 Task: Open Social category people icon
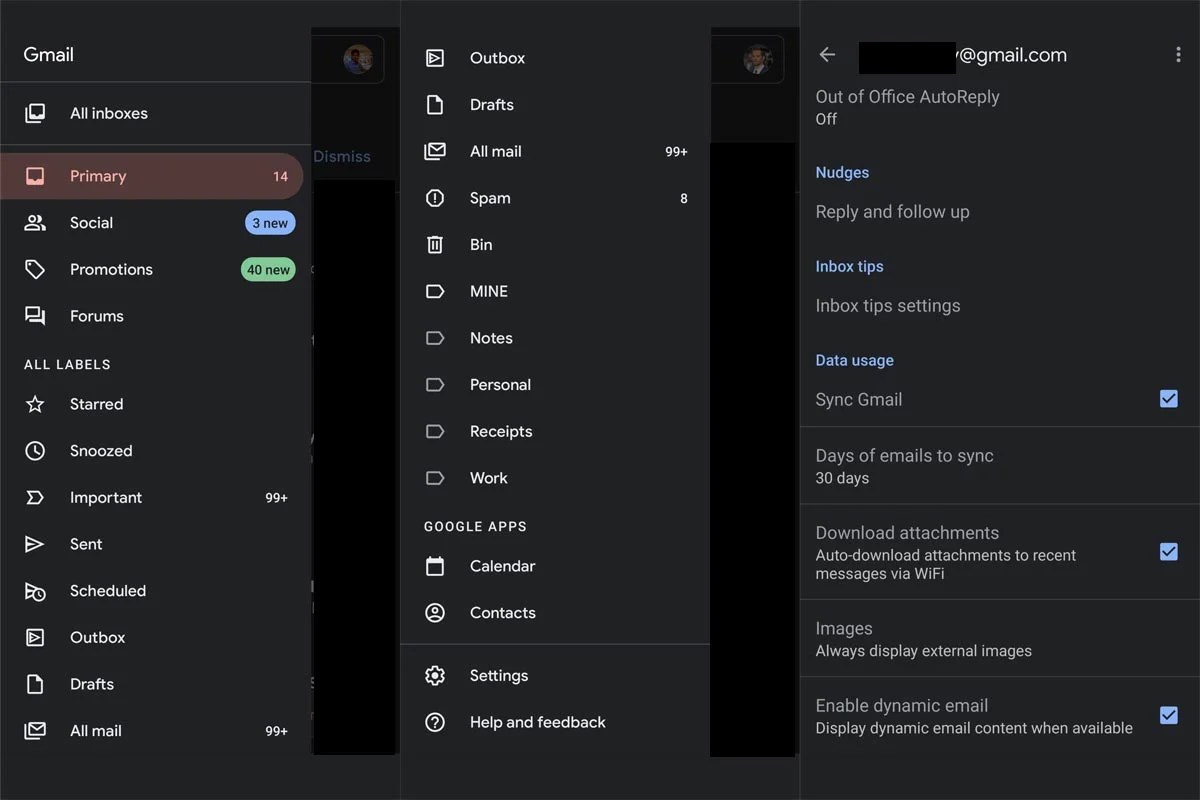click(x=35, y=223)
